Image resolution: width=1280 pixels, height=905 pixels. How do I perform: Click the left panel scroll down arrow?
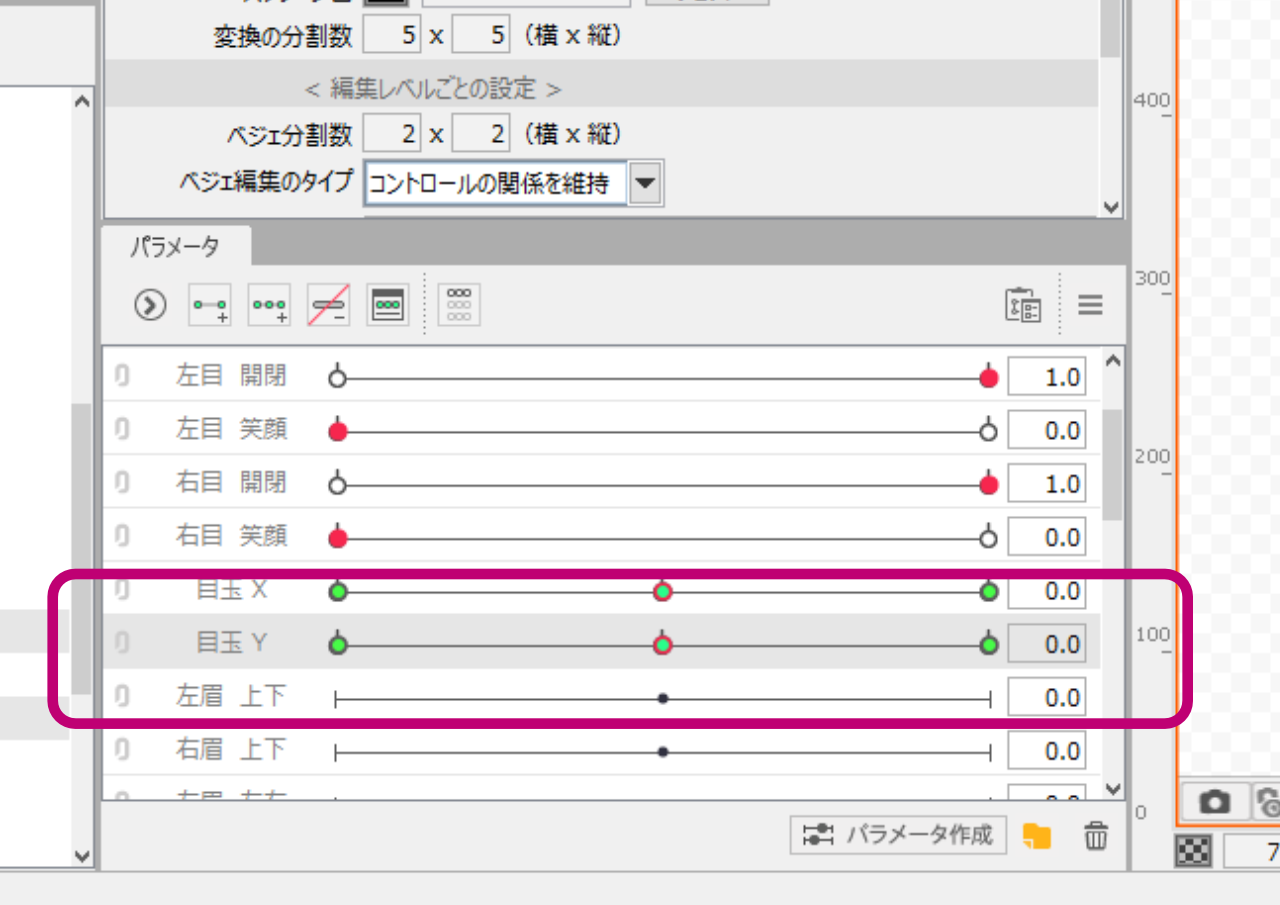82,855
